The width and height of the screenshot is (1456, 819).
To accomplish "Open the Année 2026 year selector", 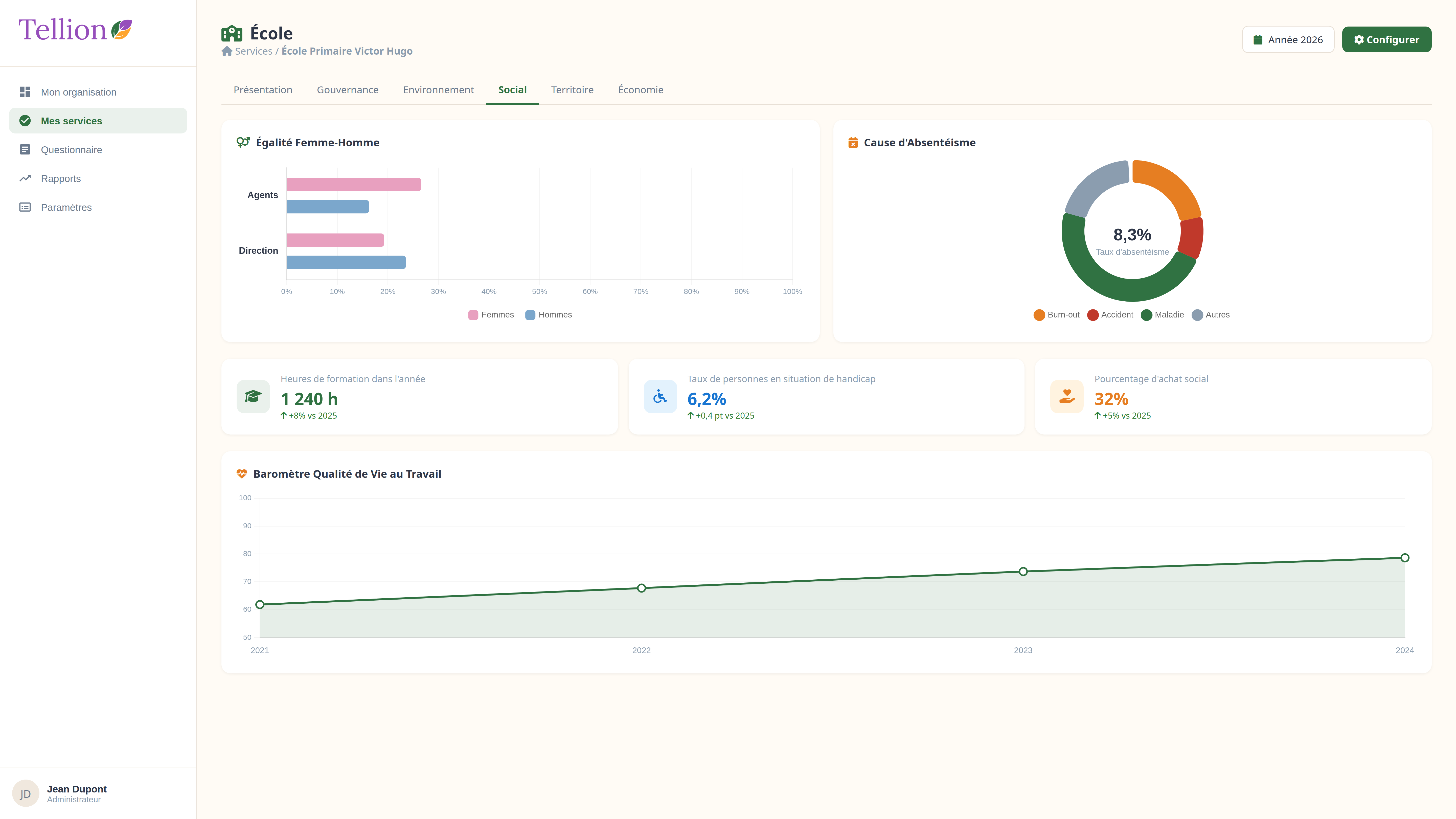I will (1288, 40).
